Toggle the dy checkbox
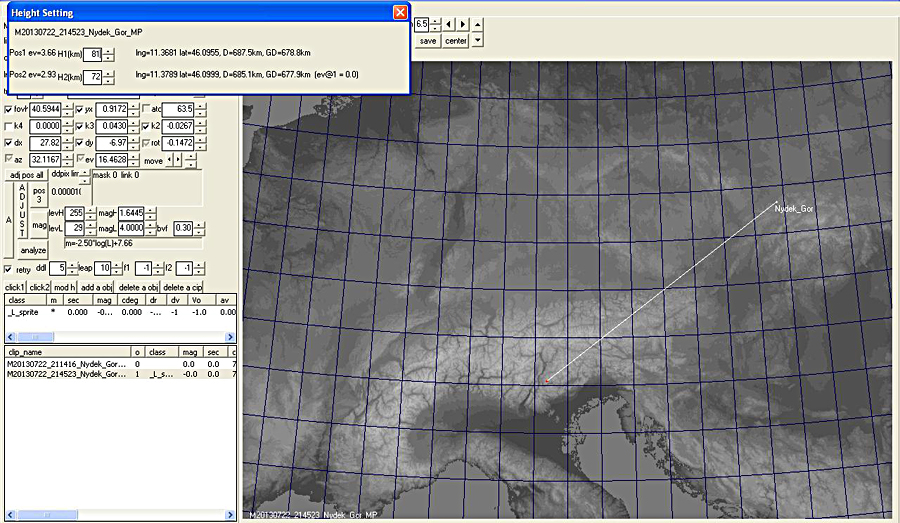The height and width of the screenshot is (523, 900). 79,142
